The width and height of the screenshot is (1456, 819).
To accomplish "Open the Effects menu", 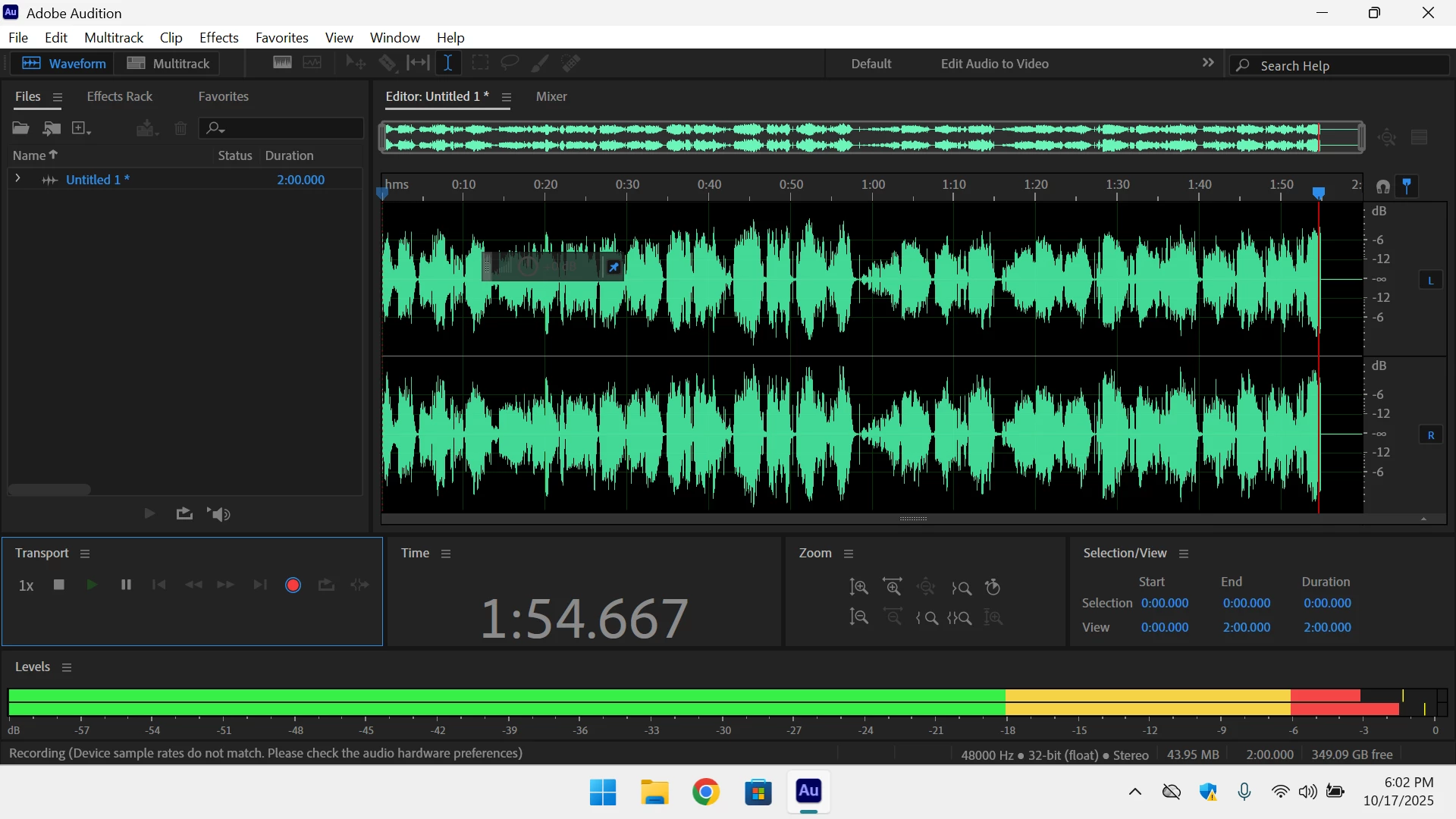I will [x=218, y=38].
